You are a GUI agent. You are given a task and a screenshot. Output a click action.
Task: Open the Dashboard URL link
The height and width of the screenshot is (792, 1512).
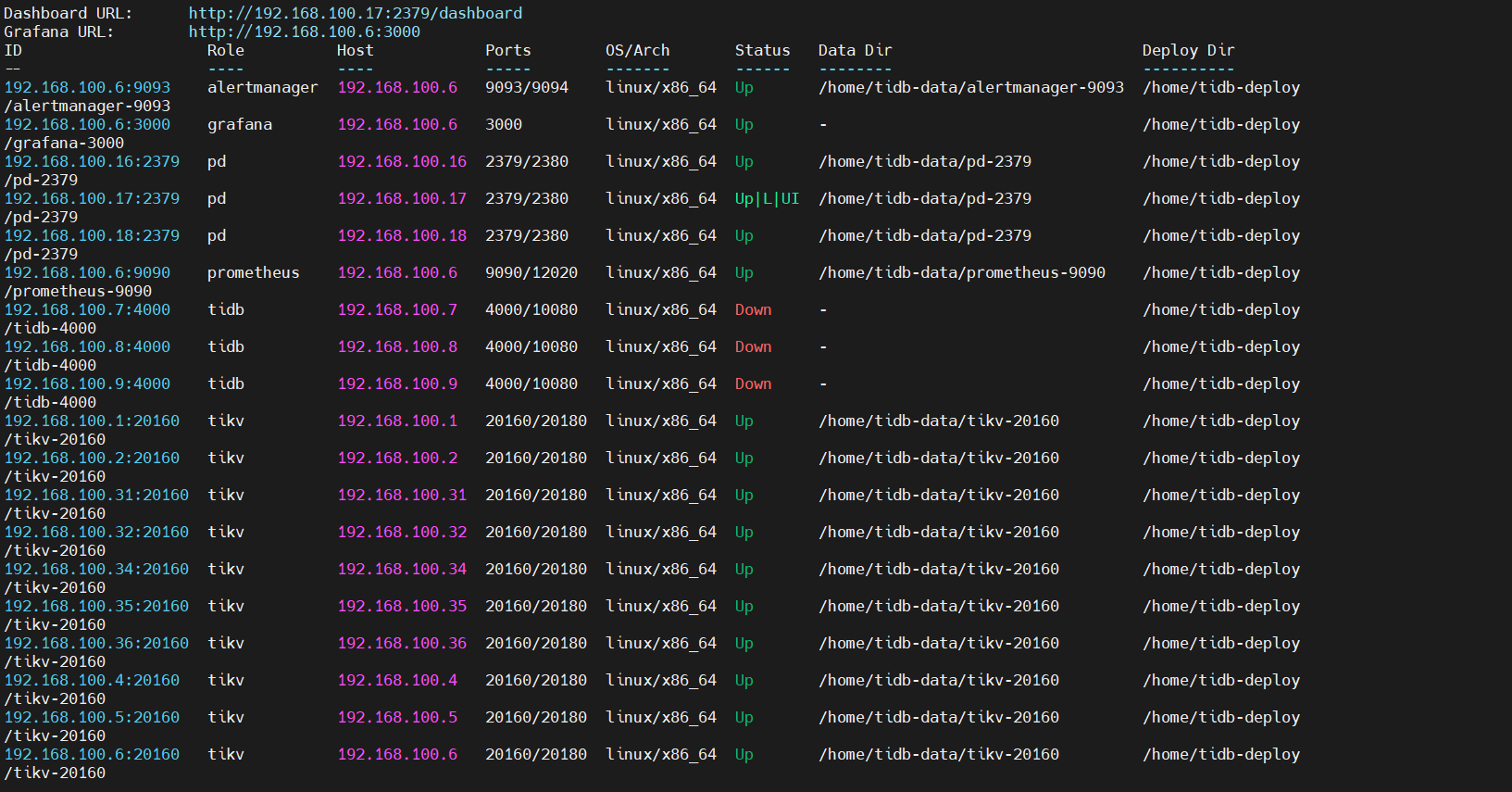[355, 13]
